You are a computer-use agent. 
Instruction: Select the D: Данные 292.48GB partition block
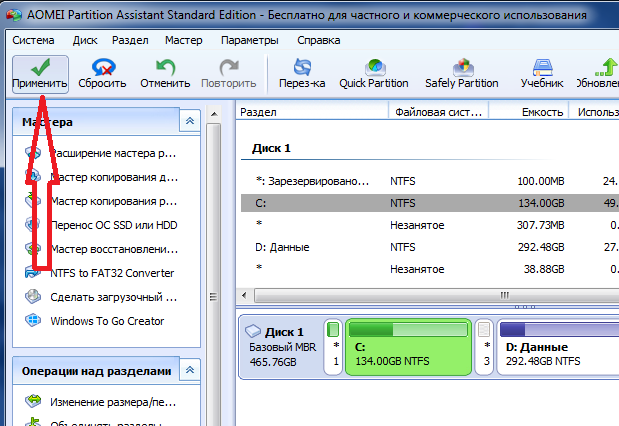click(557, 347)
